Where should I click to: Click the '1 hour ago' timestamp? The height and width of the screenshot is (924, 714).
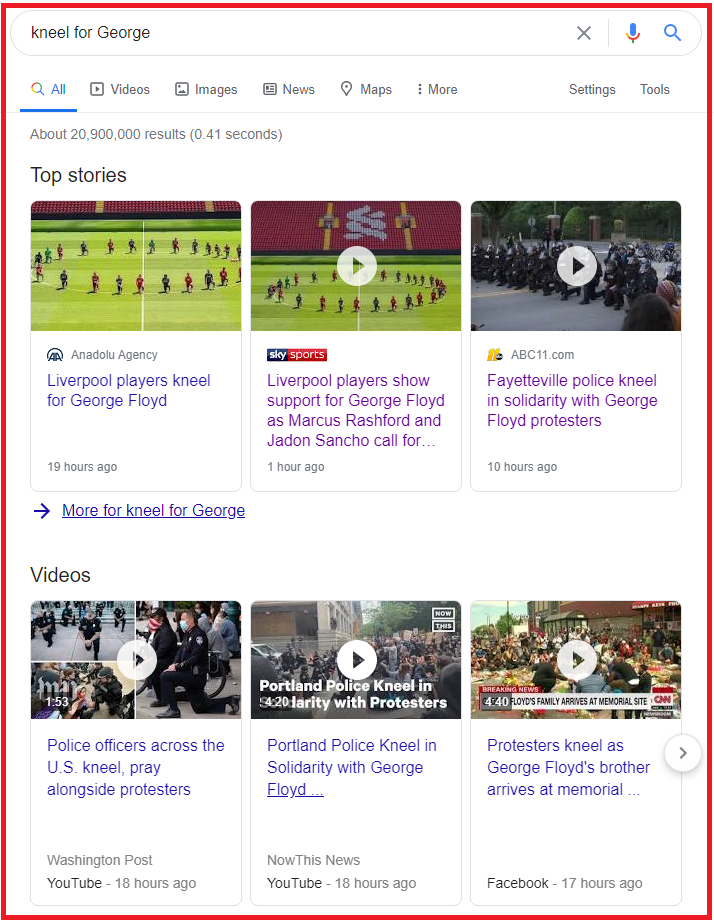(296, 467)
